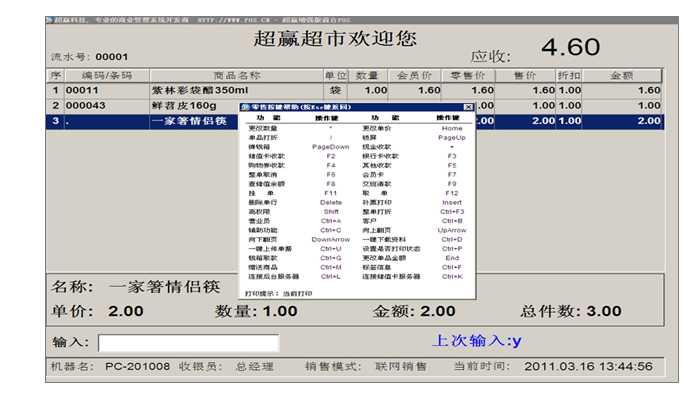Click the Ctrl+F shortcut key text
700x399 pixels.
[x=452, y=267]
